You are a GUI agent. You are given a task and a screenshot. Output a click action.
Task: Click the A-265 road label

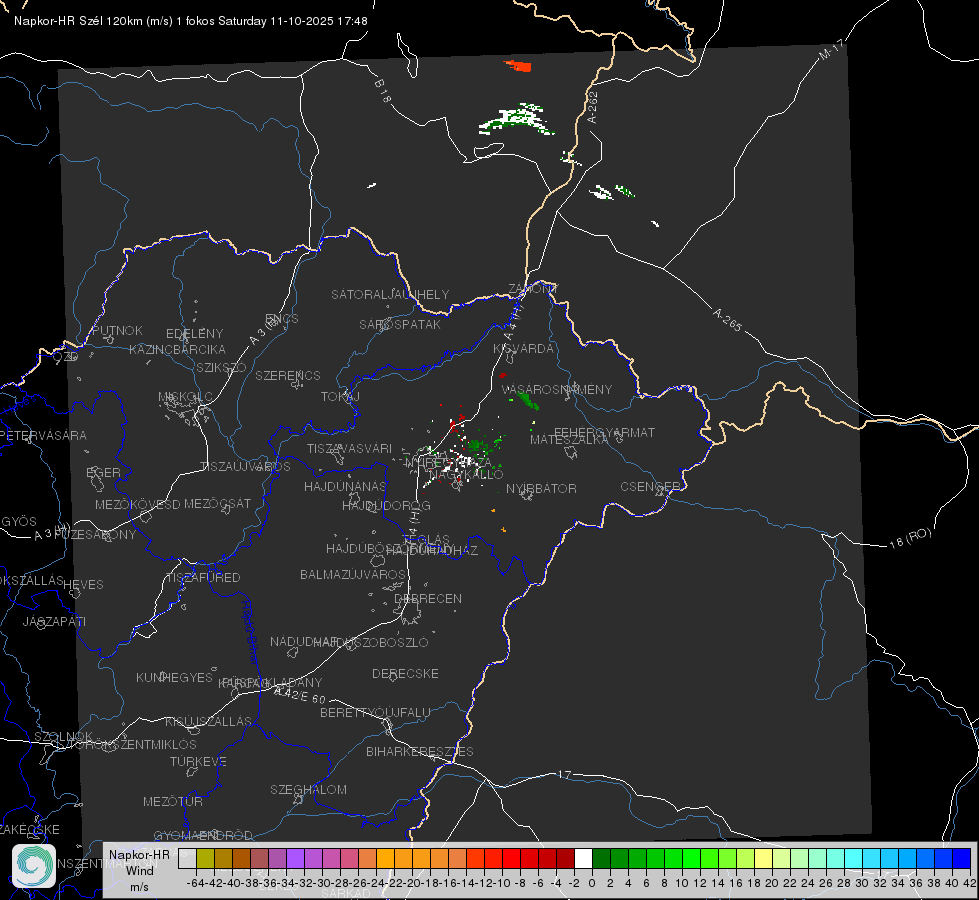coord(727,319)
